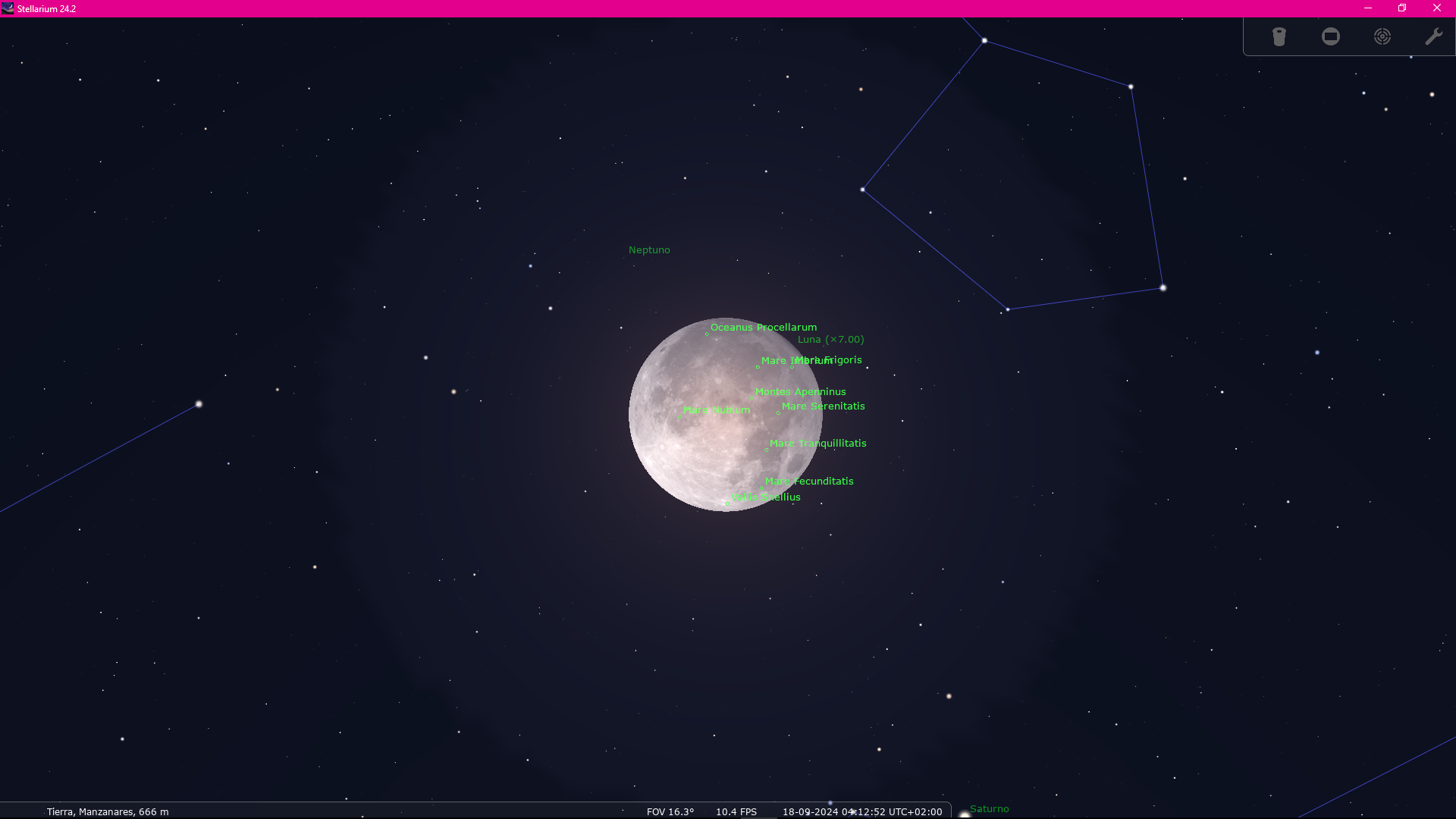
Task: Select the Saturno label at bottom
Action: pyautogui.click(x=989, y=809)
